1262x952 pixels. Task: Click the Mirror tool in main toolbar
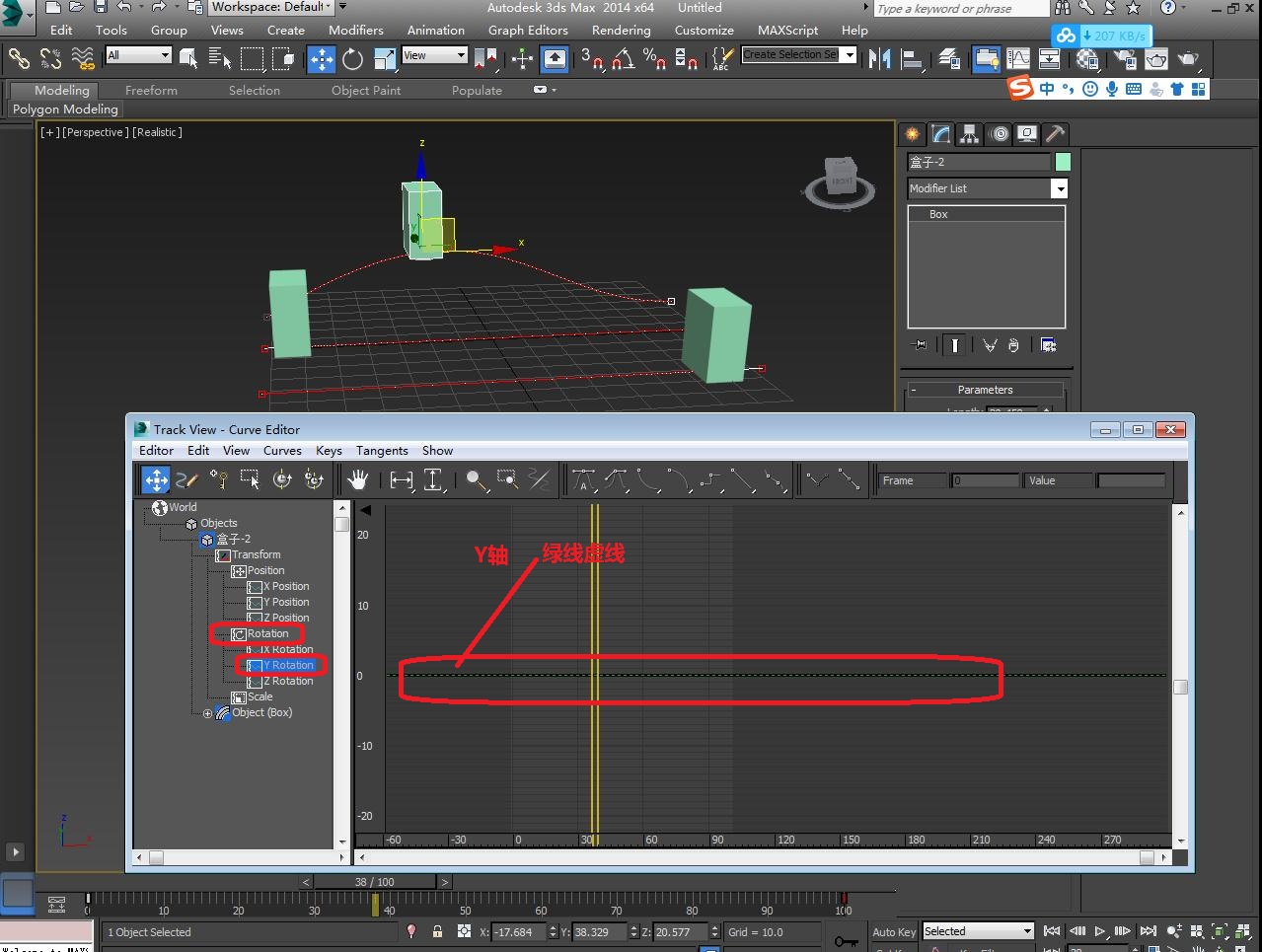879,59
